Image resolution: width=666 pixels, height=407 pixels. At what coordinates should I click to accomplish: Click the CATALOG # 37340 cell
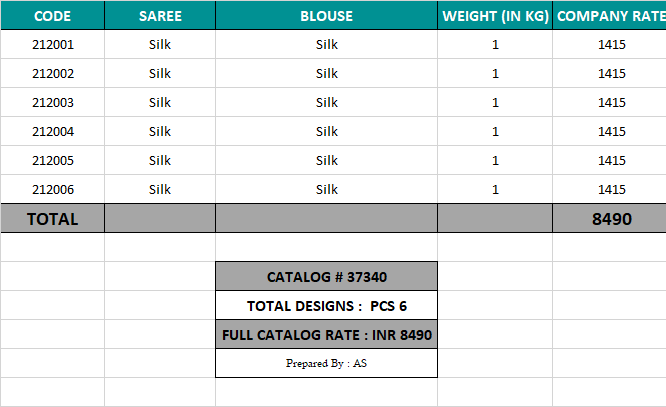click(326, 277)
